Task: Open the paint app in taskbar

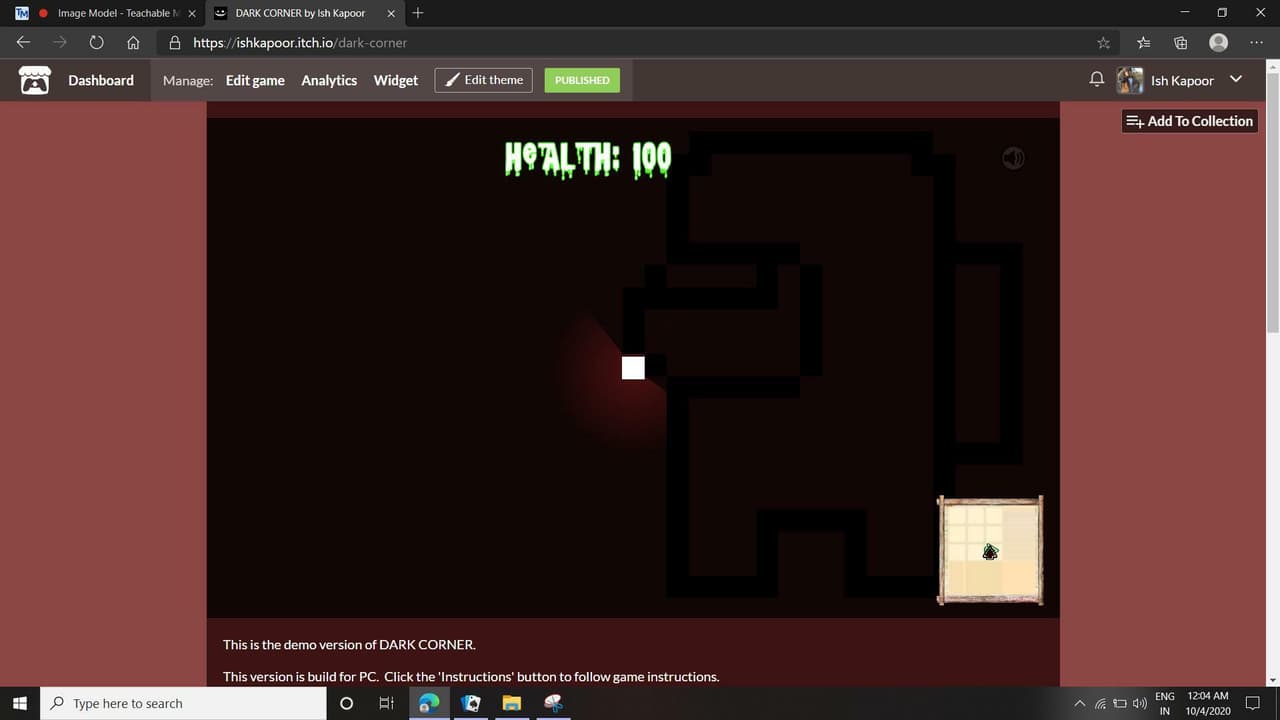Action: (553, 703)
